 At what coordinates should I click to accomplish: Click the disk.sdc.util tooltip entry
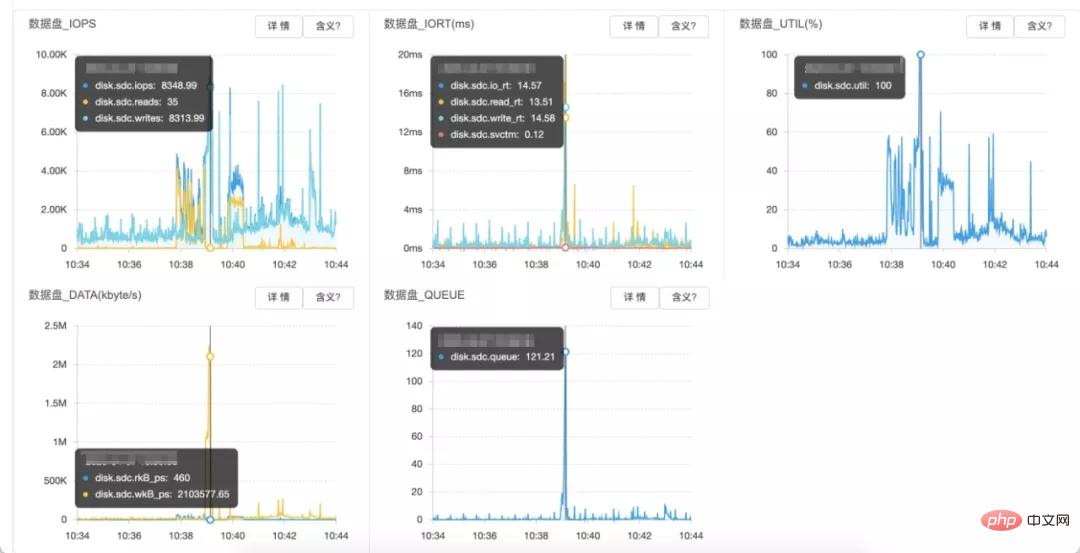850,86
